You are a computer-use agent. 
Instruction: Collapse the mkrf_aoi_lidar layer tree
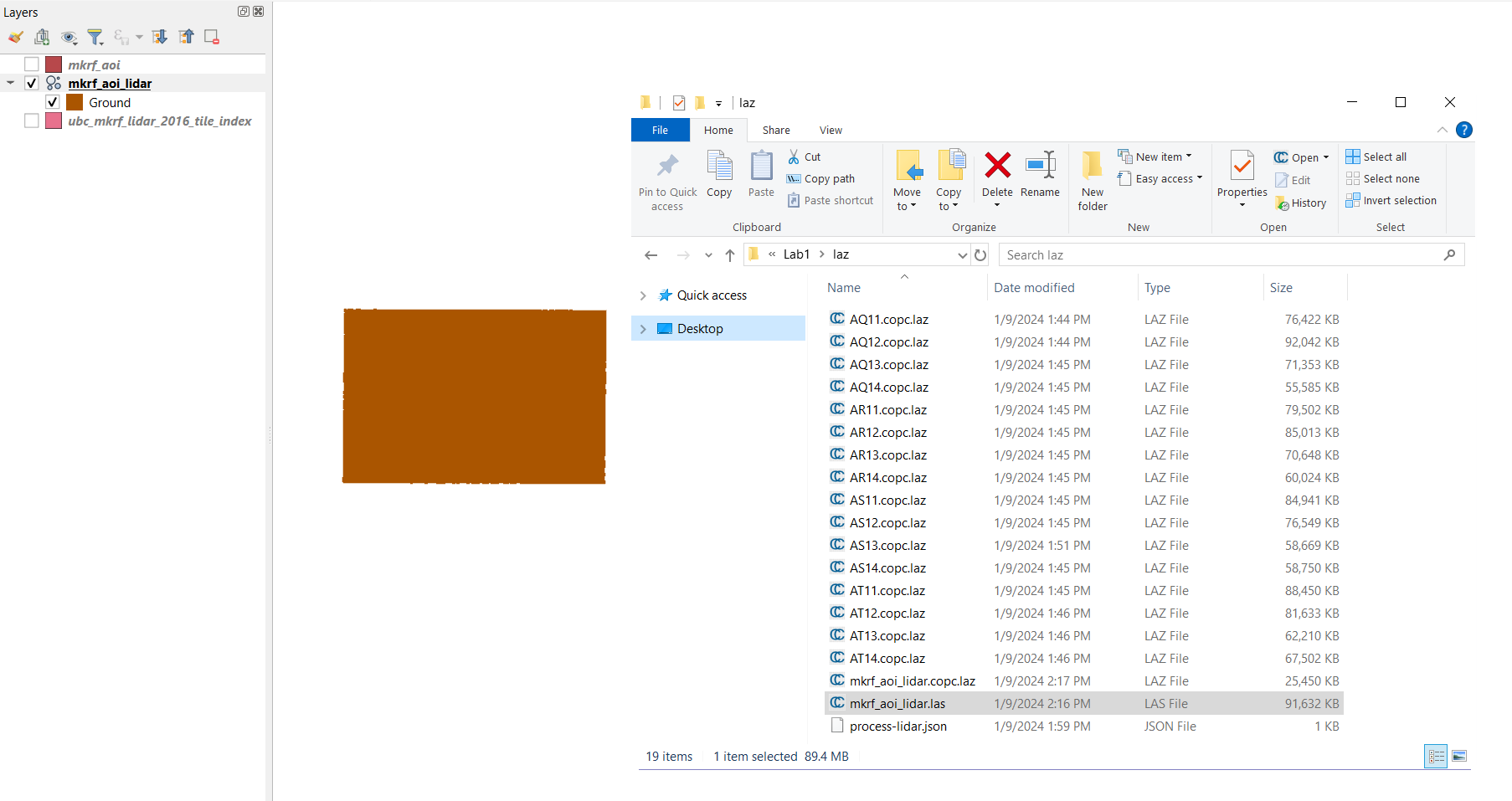pos(11,83)
